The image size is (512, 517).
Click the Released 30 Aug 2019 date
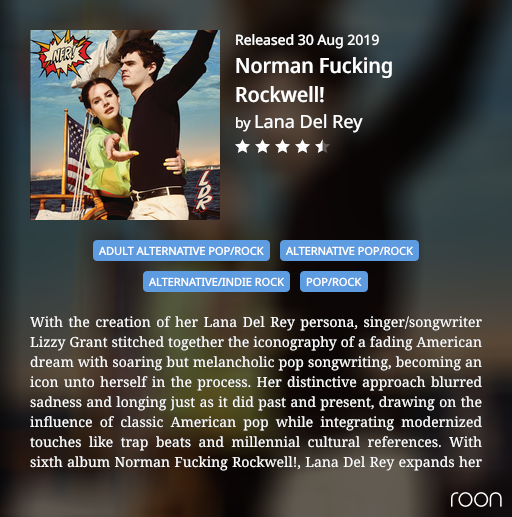307,40
